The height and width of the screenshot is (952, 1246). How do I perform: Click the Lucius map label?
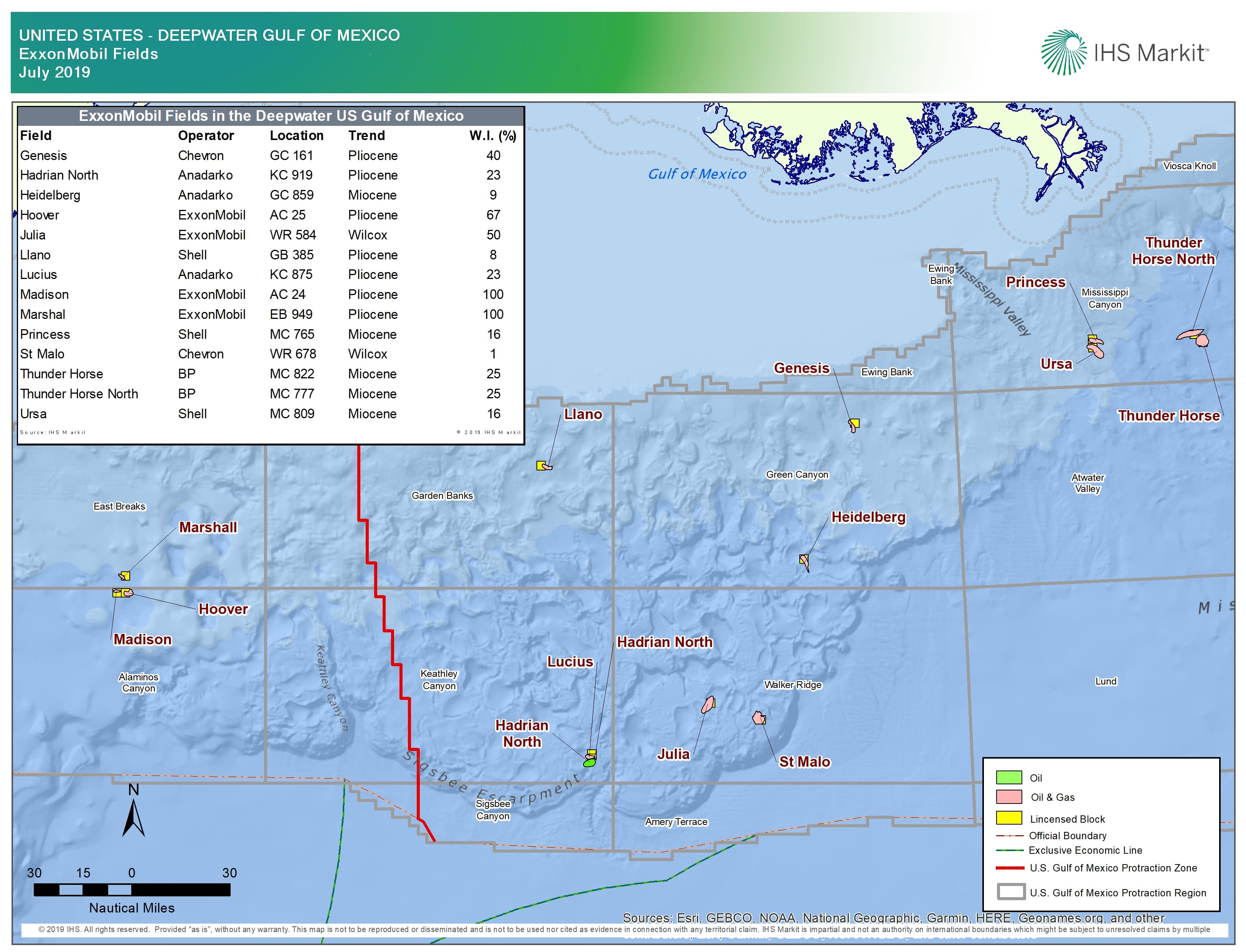point(570,661)
